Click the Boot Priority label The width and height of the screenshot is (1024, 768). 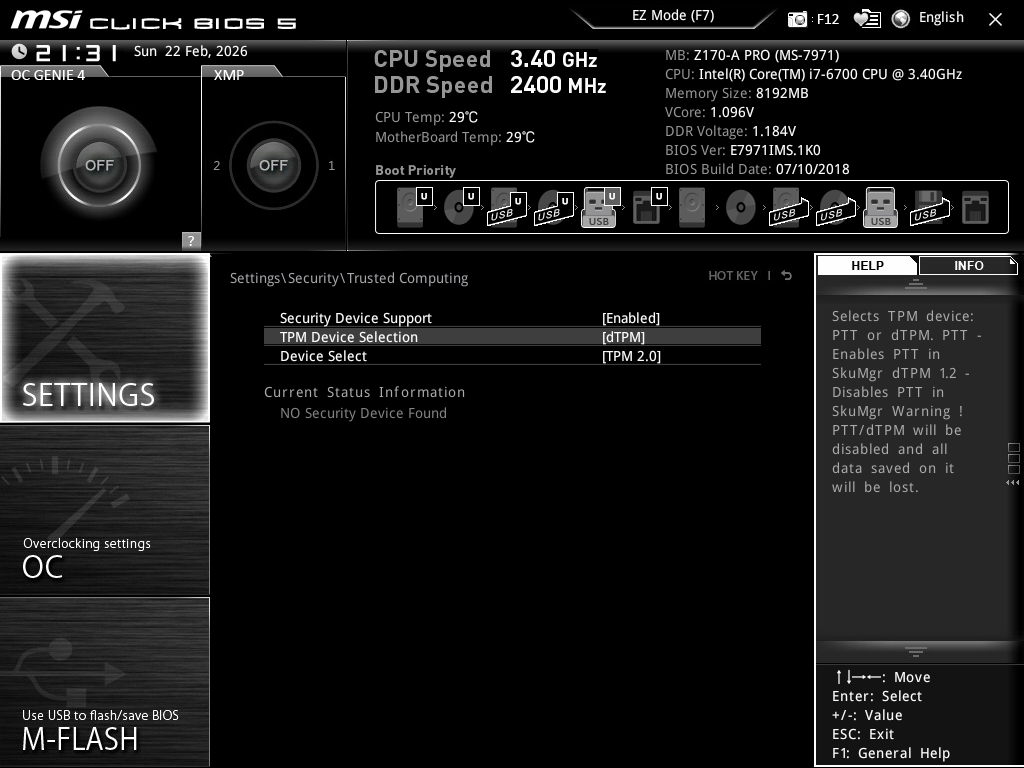[x=415, y=170]
